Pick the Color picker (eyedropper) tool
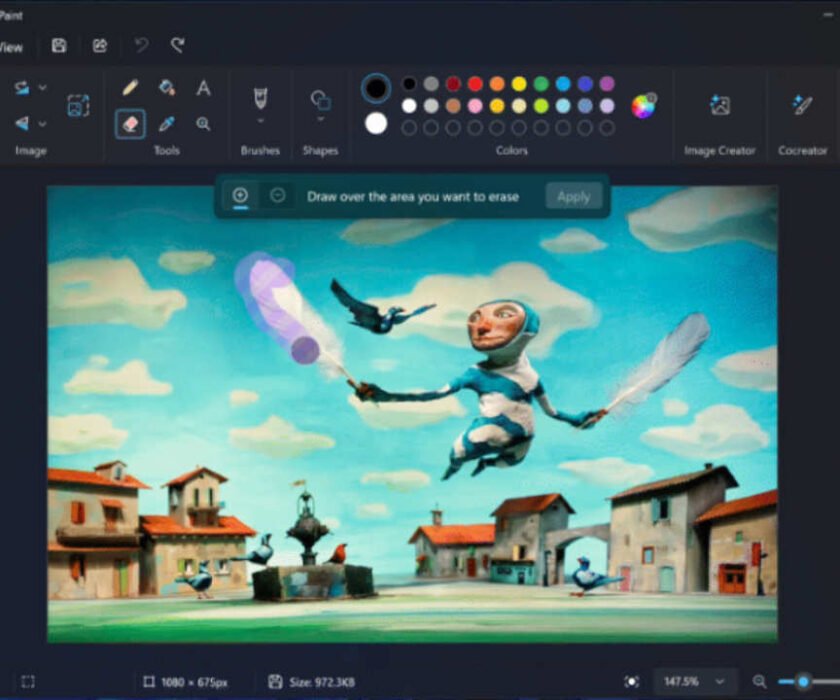Screen dimensions: 840x700 (x=166, y=125)
